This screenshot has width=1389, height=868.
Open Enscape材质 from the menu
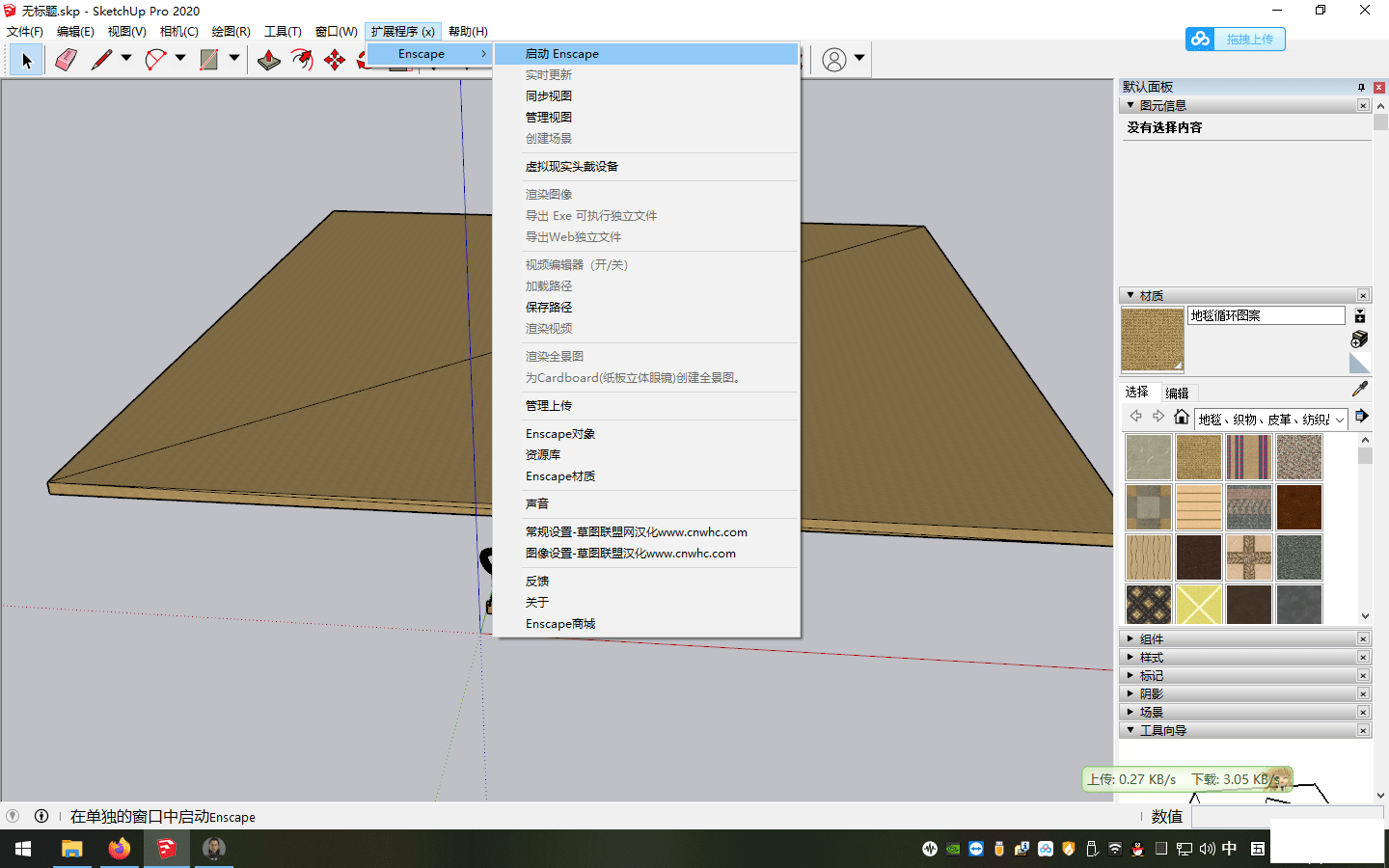[x=646, y=476]
